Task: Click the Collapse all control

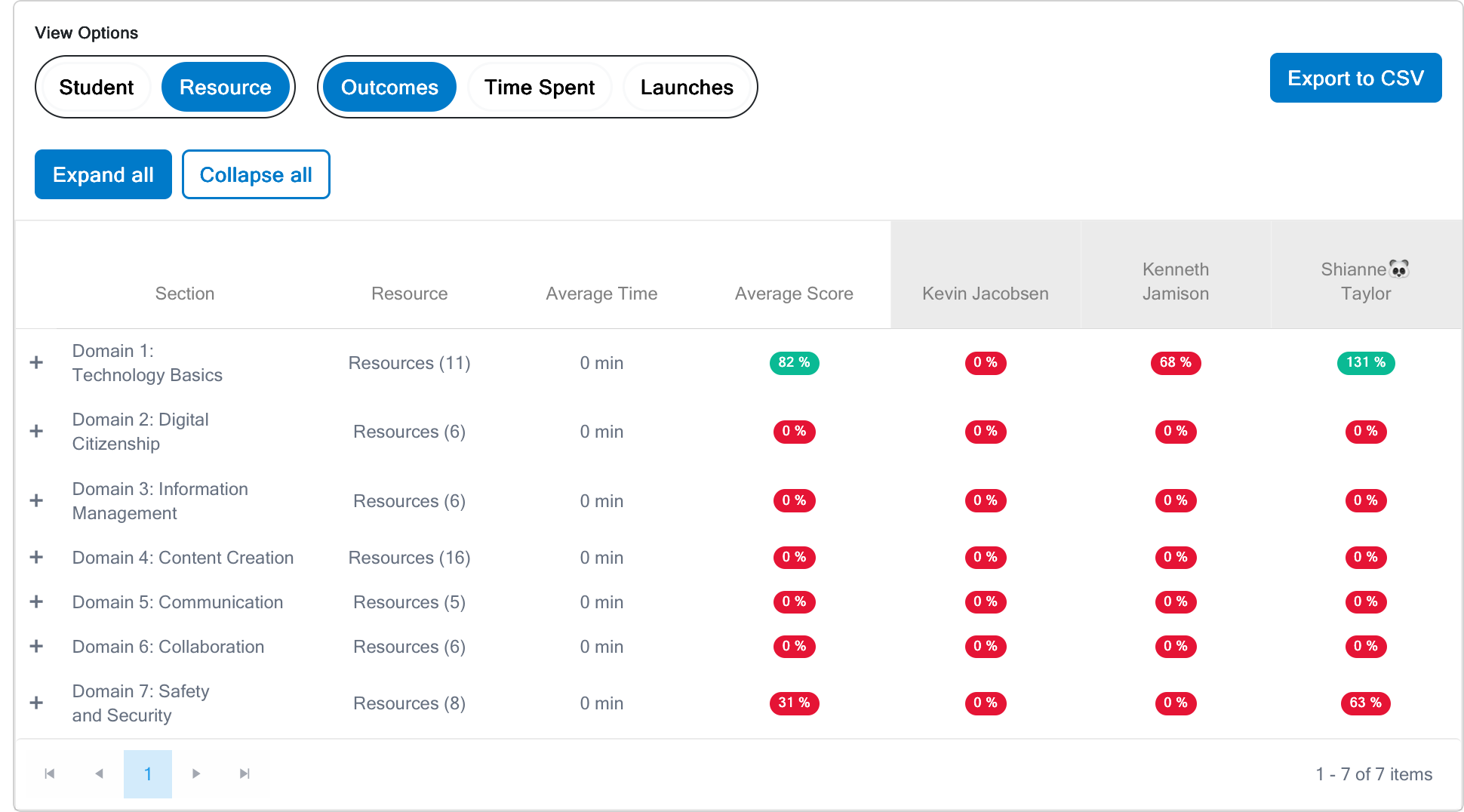Action: 256,174
